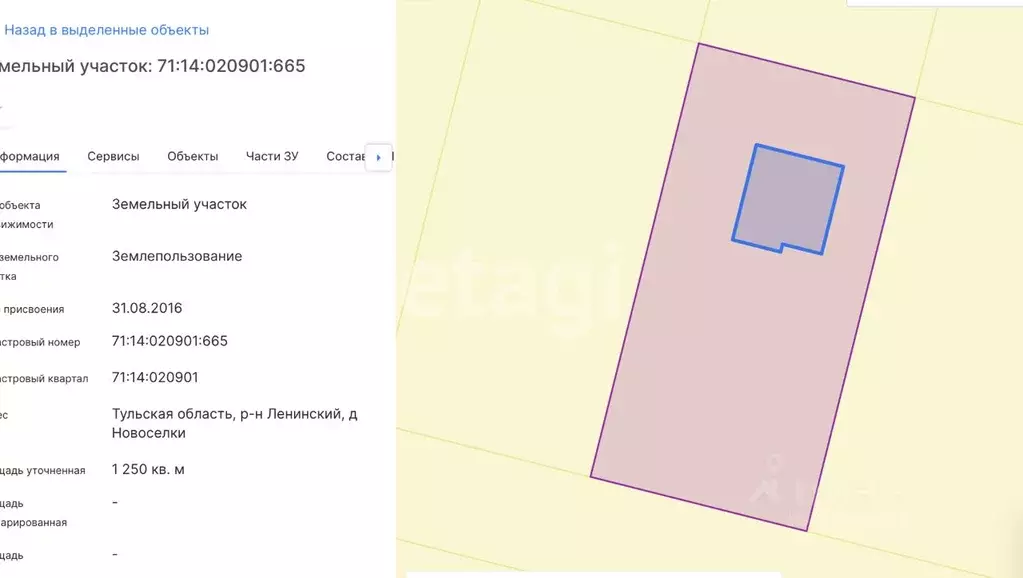Focus the white search box above the map
The width and height of the screenshot is (1023, 578).
[934, 3]
